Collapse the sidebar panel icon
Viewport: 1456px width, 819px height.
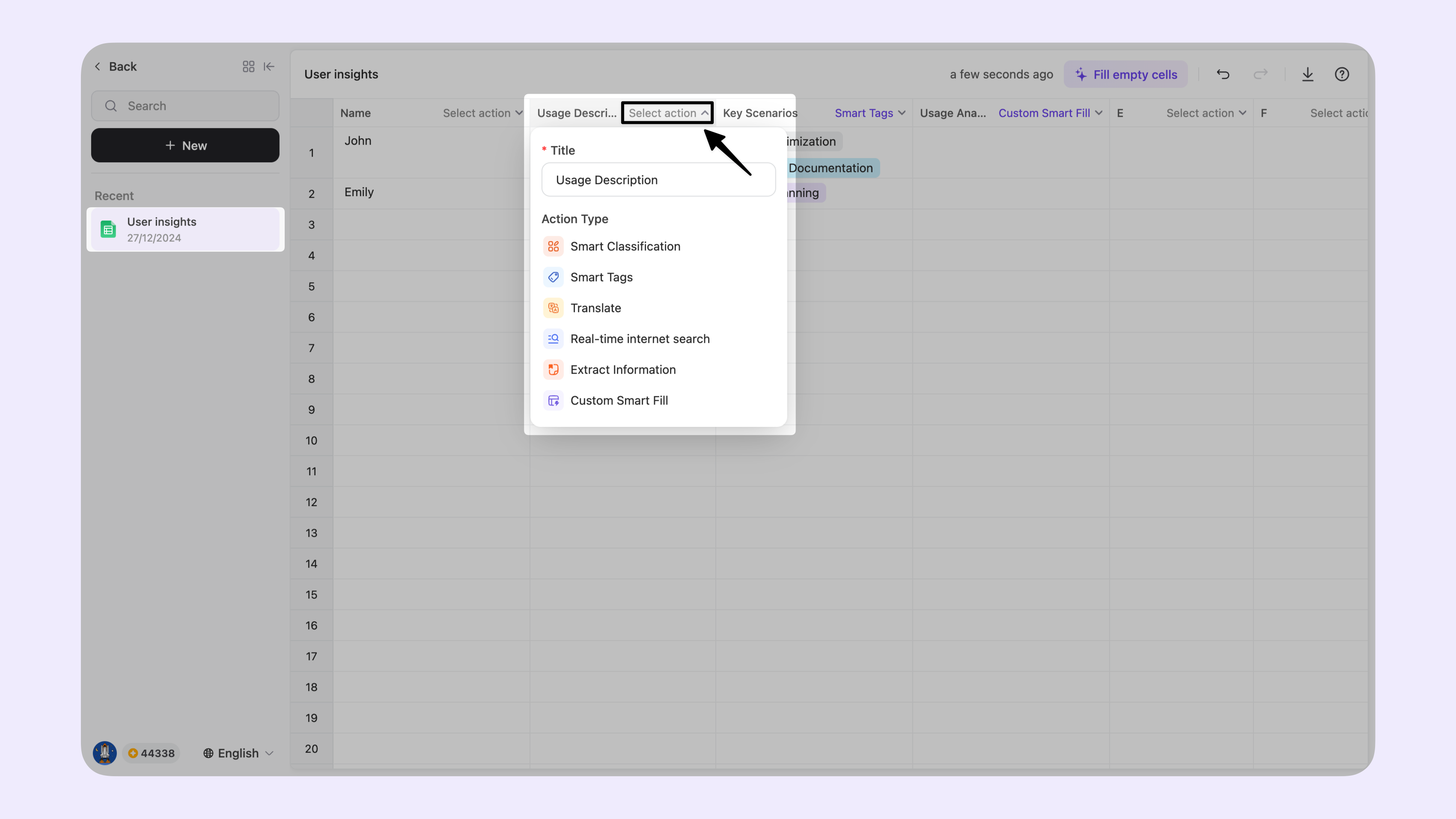(x=269, y=67)
